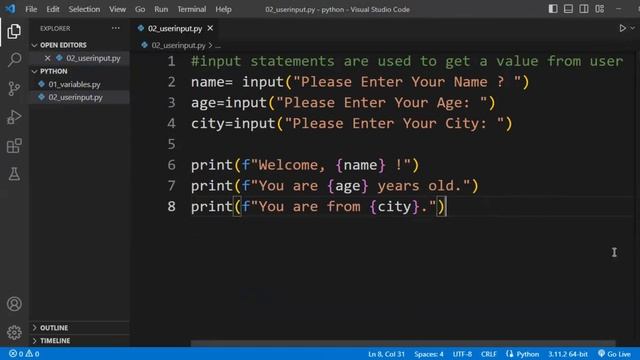
Task: Open the Testing flask view
Action: (14, 174)
